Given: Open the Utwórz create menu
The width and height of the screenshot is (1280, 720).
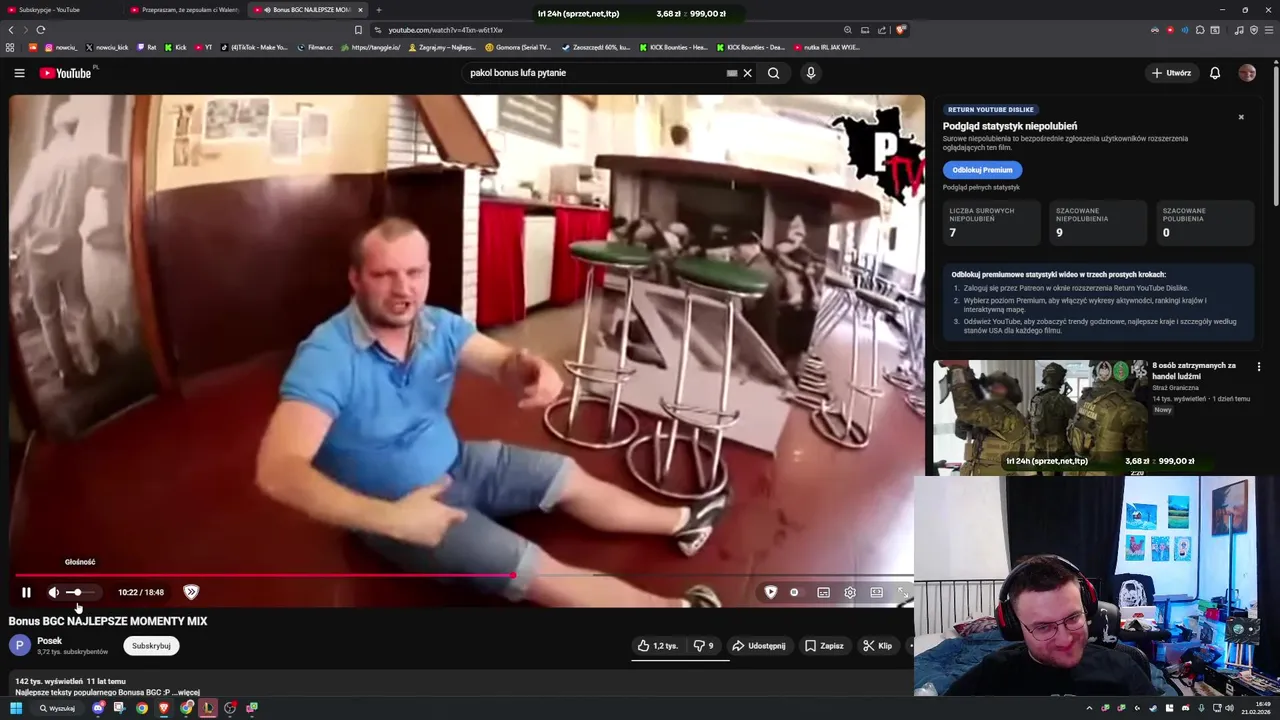Looking at the screenshot, I should (1171, 73).
